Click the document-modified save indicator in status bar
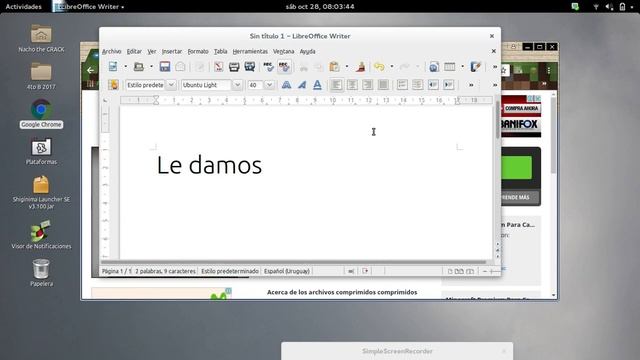This screenshot has width=640, height=360. pos(365,271)
